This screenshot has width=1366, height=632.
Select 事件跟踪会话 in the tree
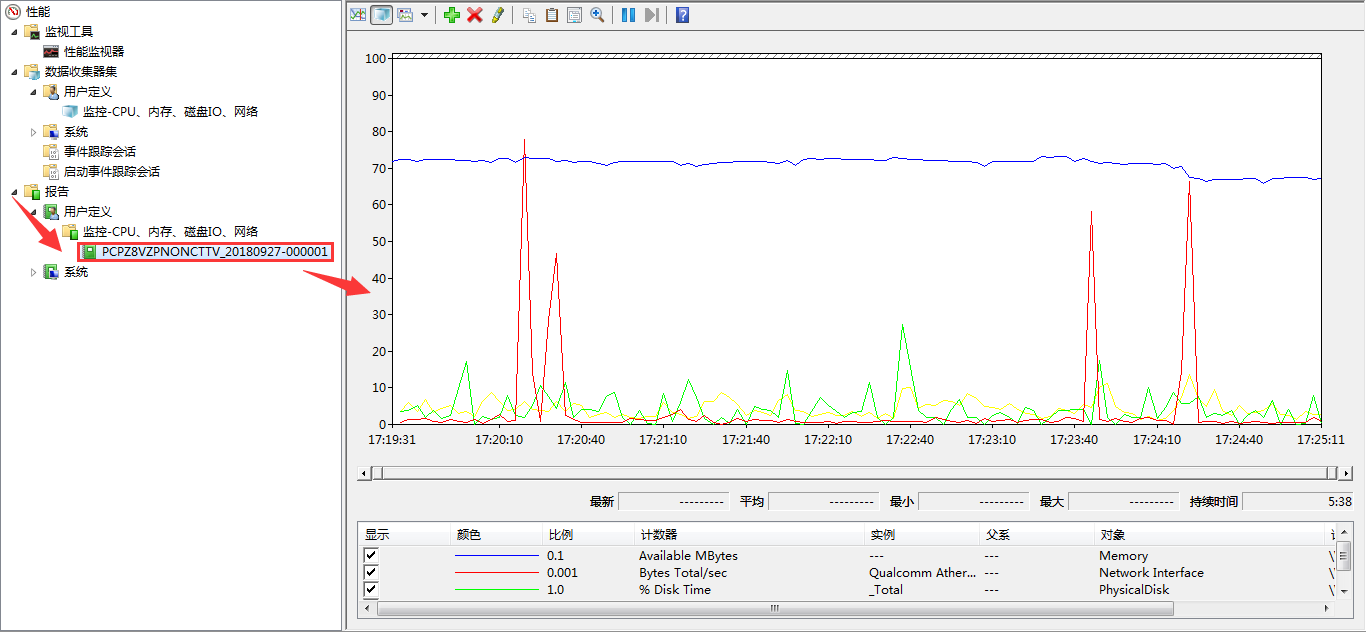pos(99,151)
